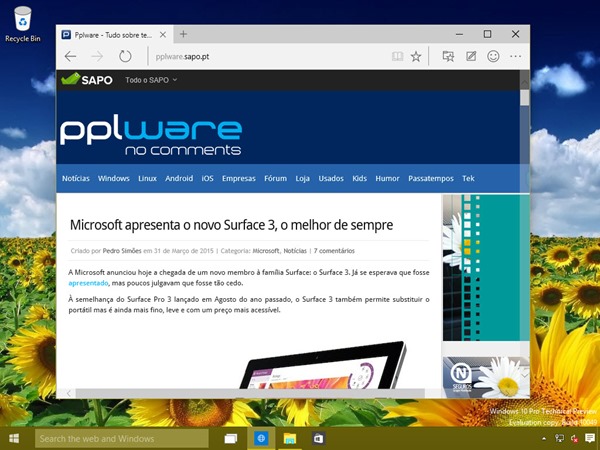This screenshot has height=450, width=600.
Task: Open the Recycle Bin desktop icon
Action: pyautogui.click(x=23, y=24)
